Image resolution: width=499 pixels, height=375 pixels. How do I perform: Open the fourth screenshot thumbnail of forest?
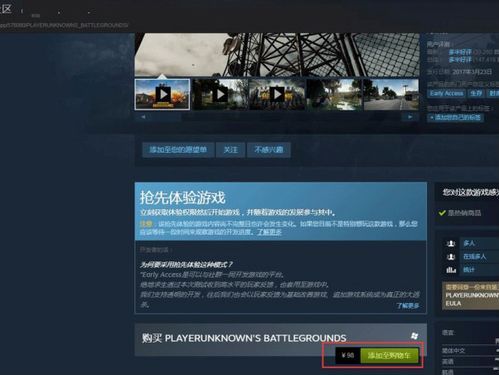334,94
